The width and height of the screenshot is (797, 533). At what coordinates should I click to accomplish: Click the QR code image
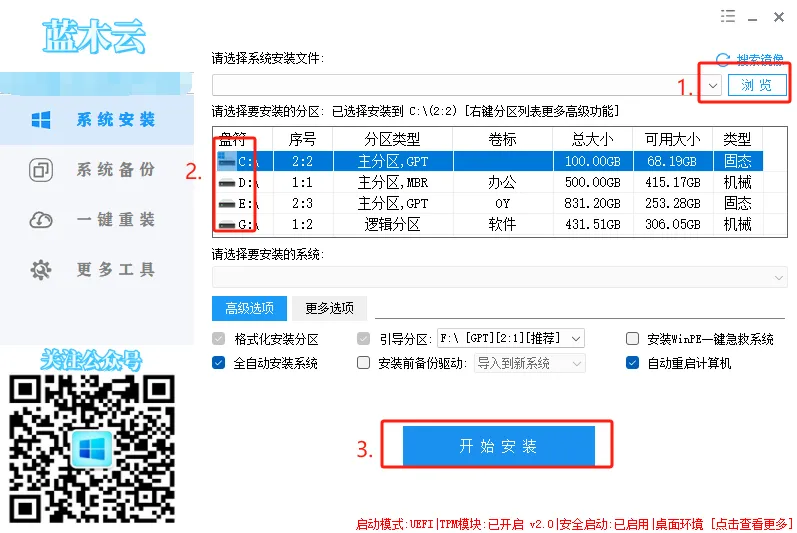click(92, 449)
